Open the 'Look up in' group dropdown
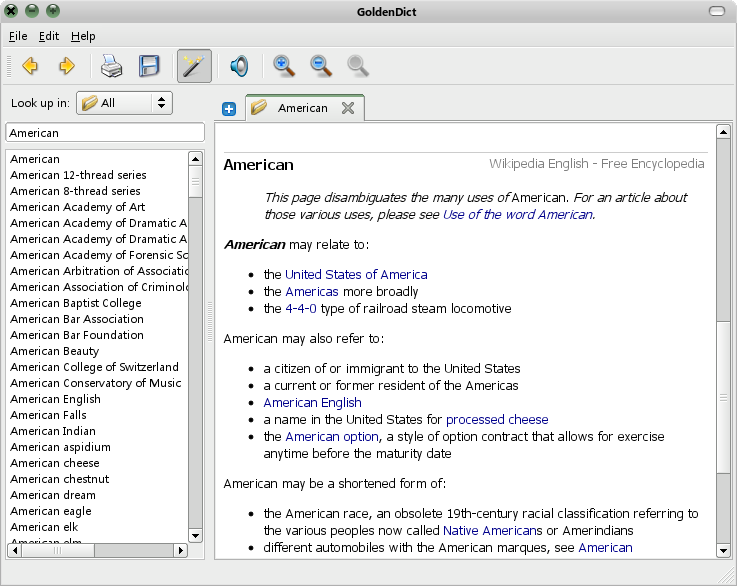The width and height of the screenshot is (737, 586). point(124,103)
